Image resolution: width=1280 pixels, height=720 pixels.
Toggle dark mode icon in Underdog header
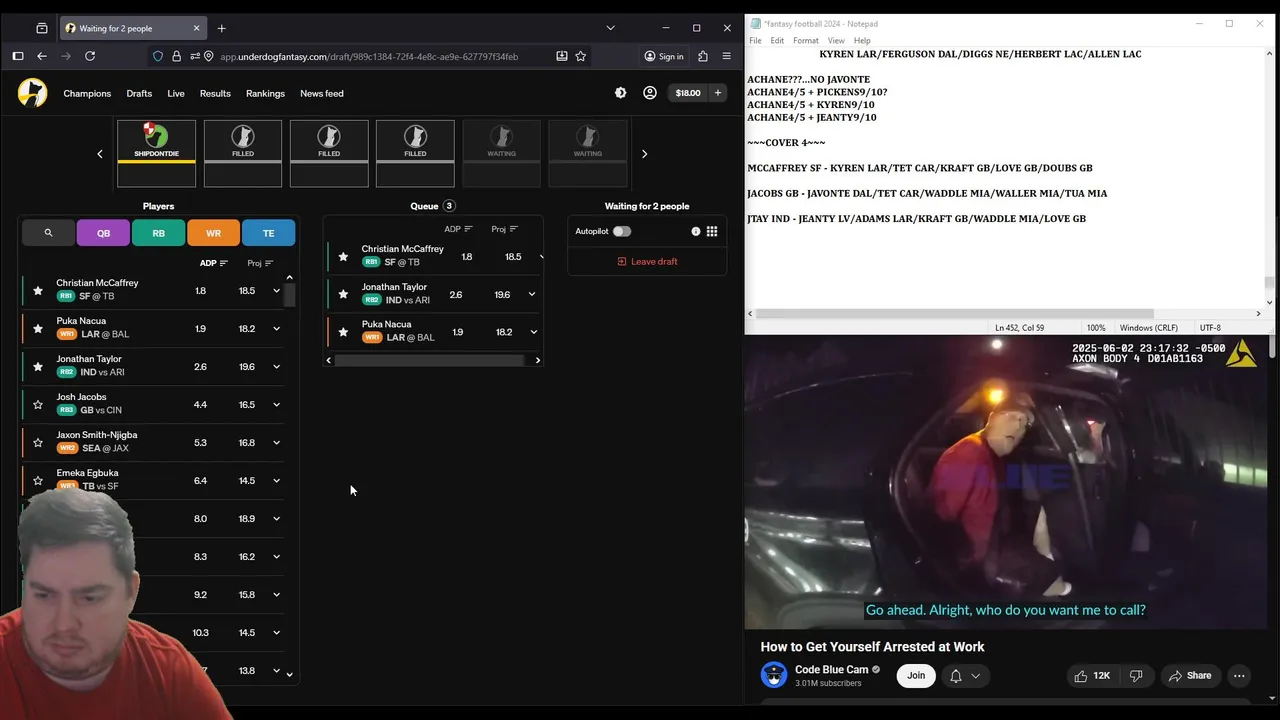click(621, 93)
